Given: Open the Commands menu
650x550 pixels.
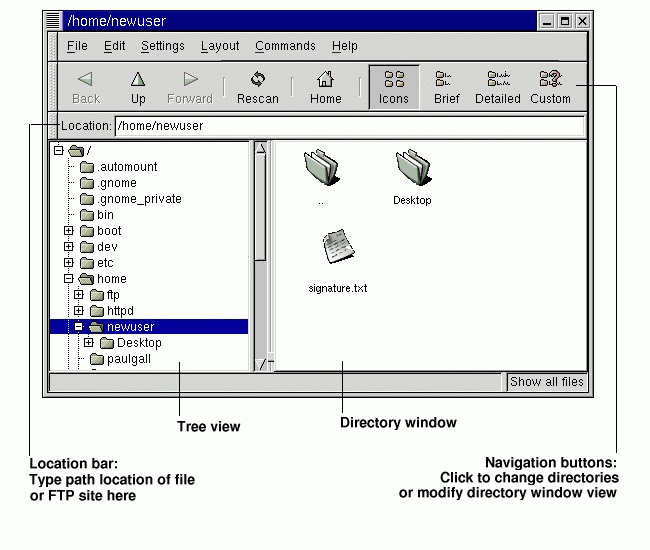Looking at the screenshot, I should (x=285, y=46).
